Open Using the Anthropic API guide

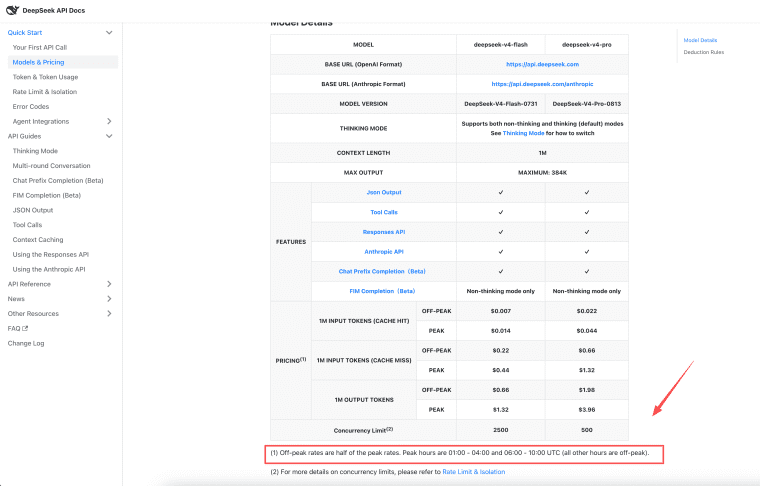(x=48, y=269)
